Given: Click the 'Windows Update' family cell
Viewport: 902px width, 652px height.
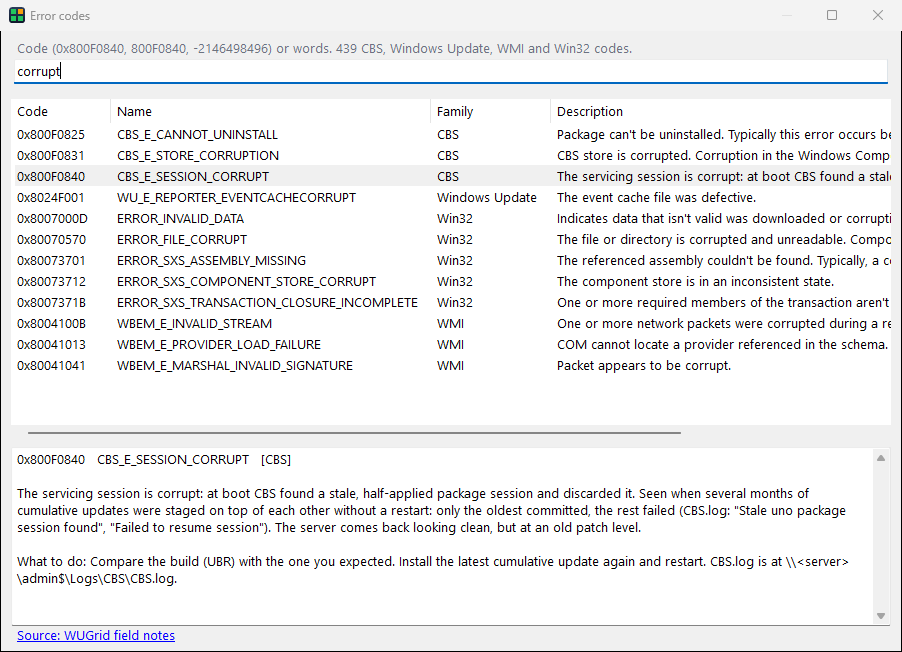Looking at the screenshot, I should (x=487, y=198).
